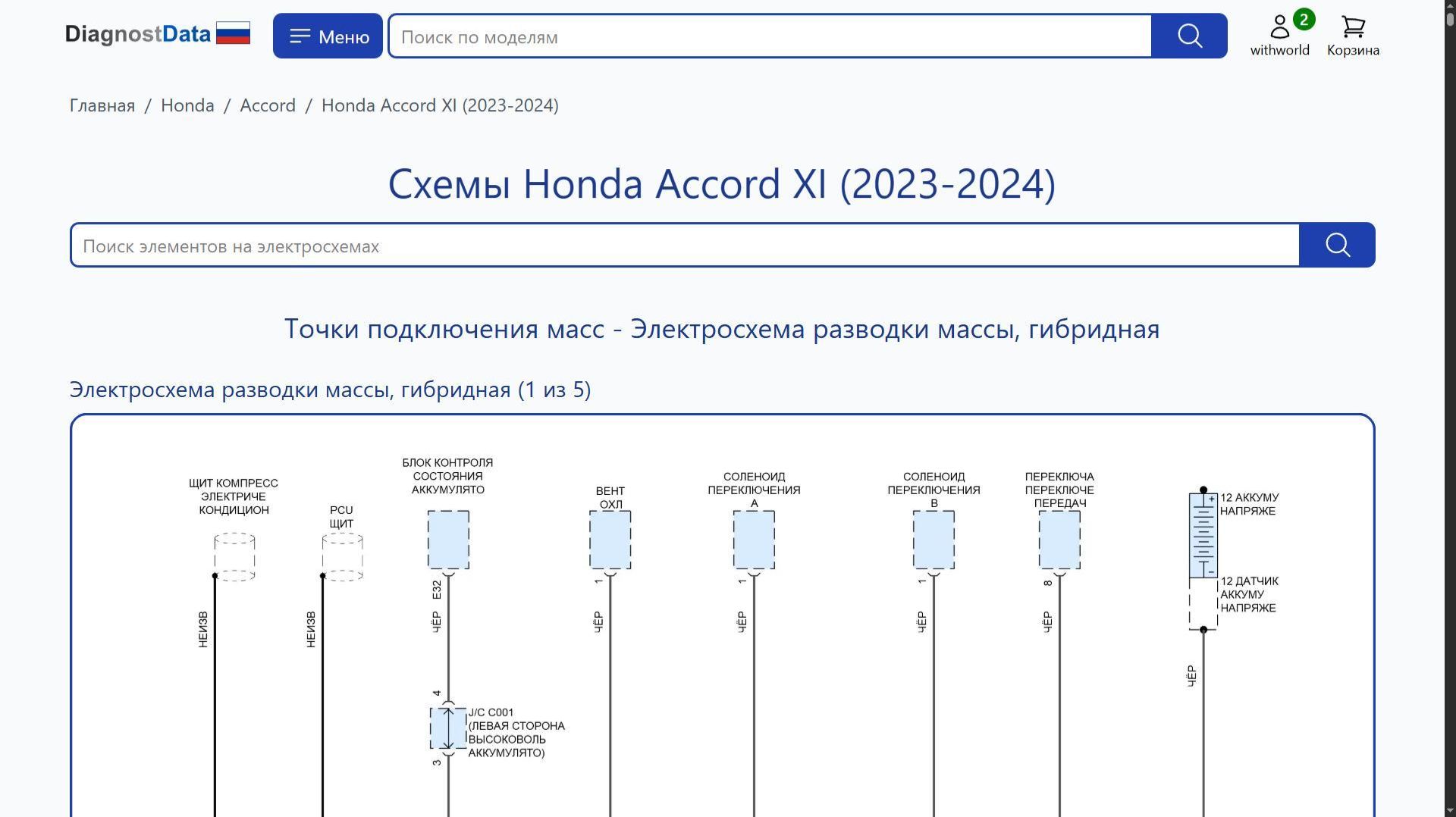The width and height of the screenshot is (1456, 817).
Task: Select the ВЕНТ ОХЛ component box
Action: click(x=610, y=540)
